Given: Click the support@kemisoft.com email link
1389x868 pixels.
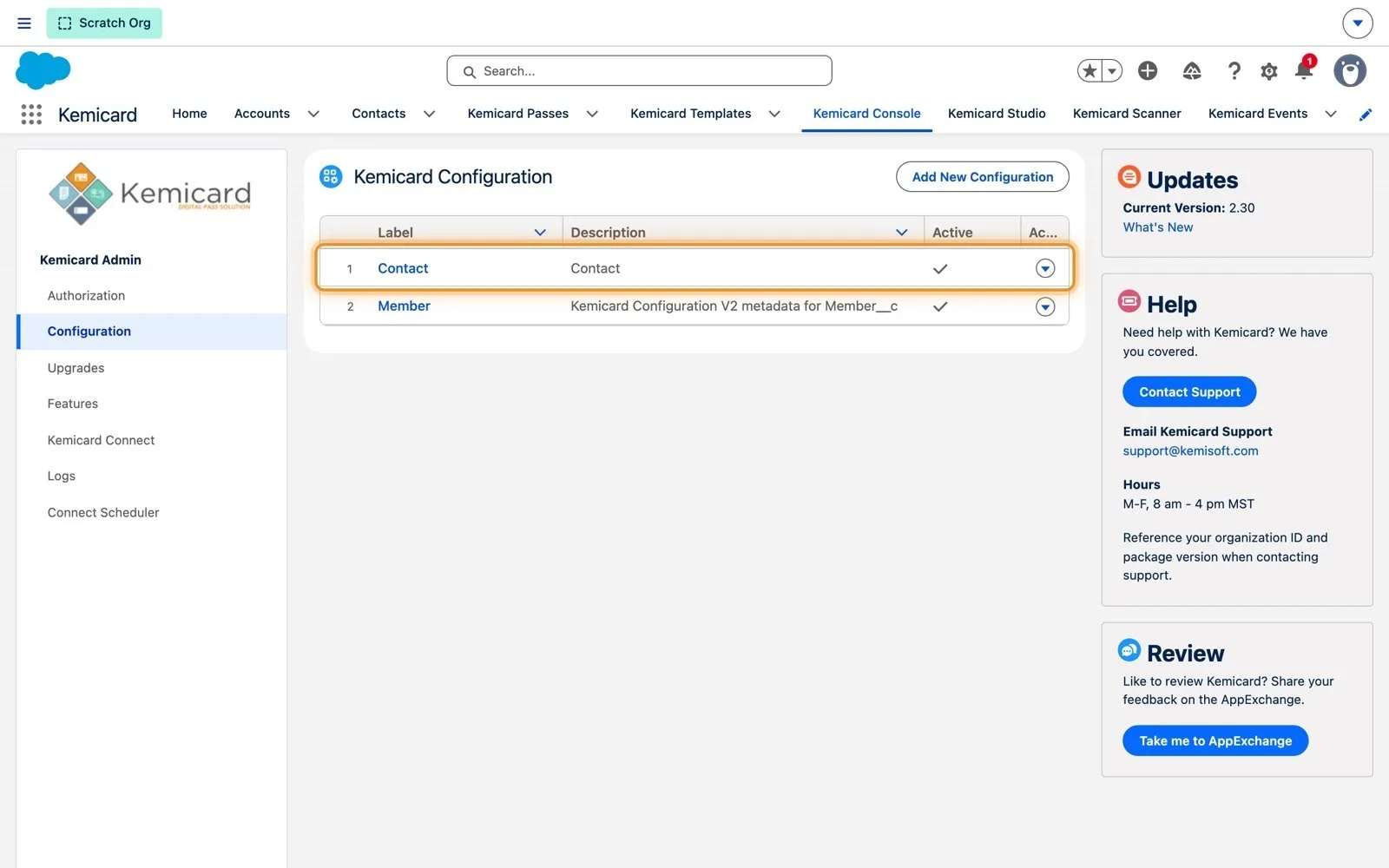Looking at the screenshot, I should (1190, 451).
